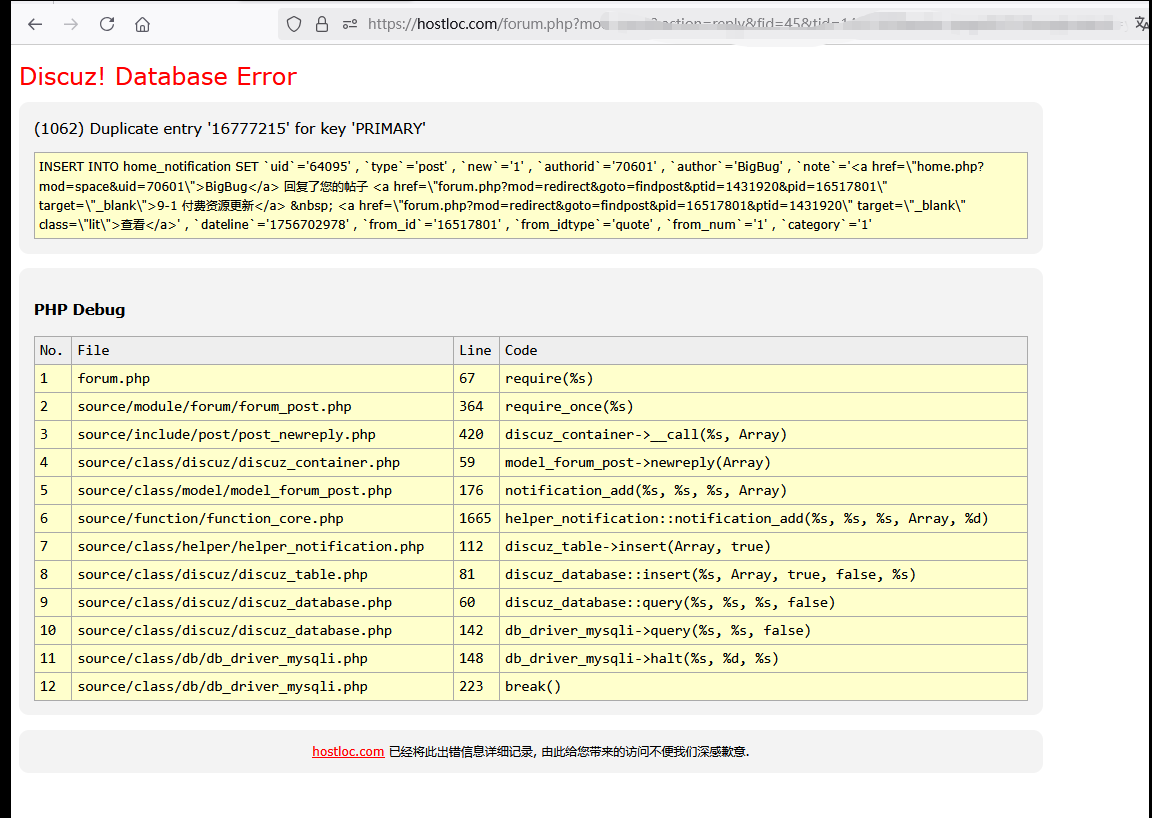Click the translate page icon in the address bar
This screenshot has height=818, width=1152.
(x=1142, y=24)
